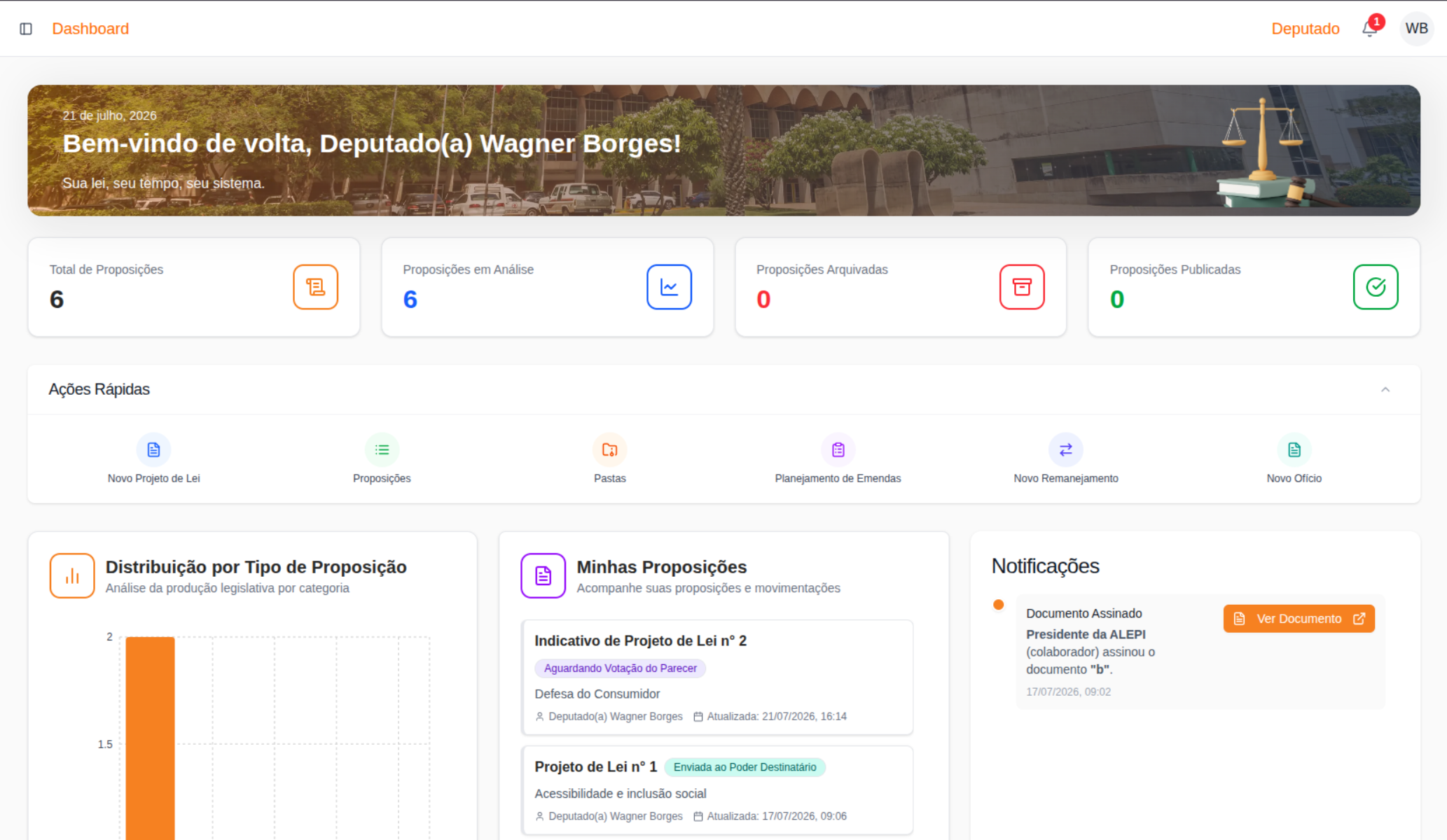
Task: Click the orange bar in the distribution chart
Action: click(150, 738)
